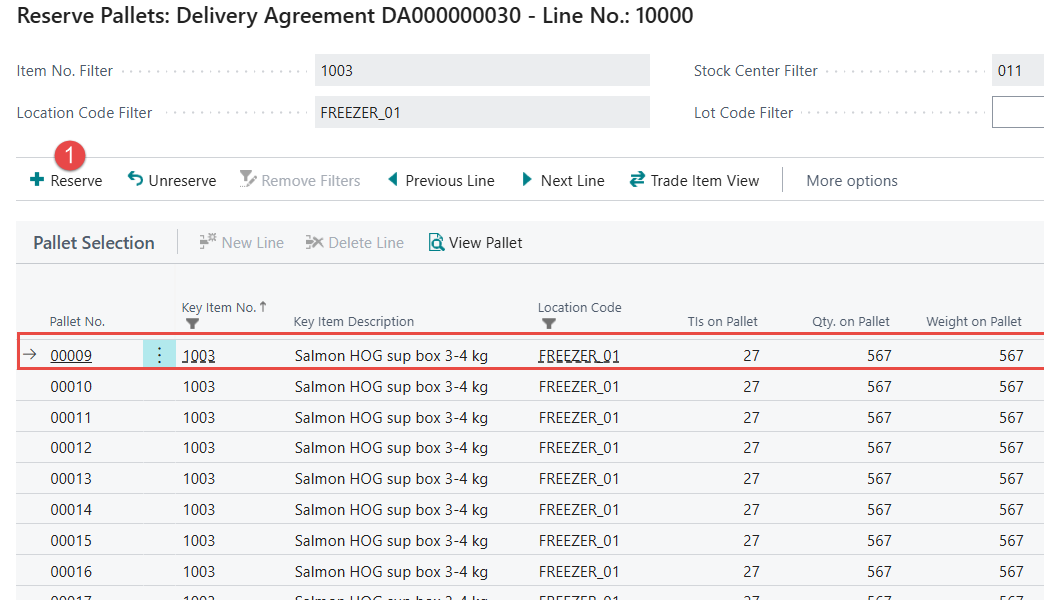Select pallet 00015 row
Image resolution: width=1044 pixels, height=600 pixels.
71,541
